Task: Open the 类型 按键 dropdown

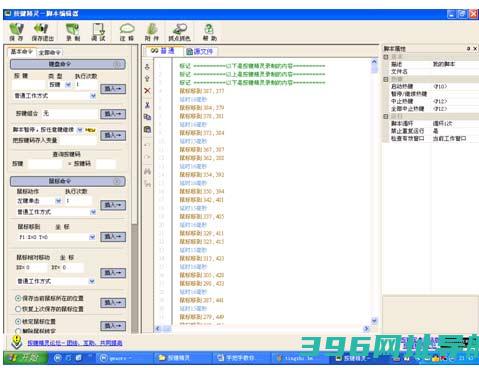Action: coord(68,85)
